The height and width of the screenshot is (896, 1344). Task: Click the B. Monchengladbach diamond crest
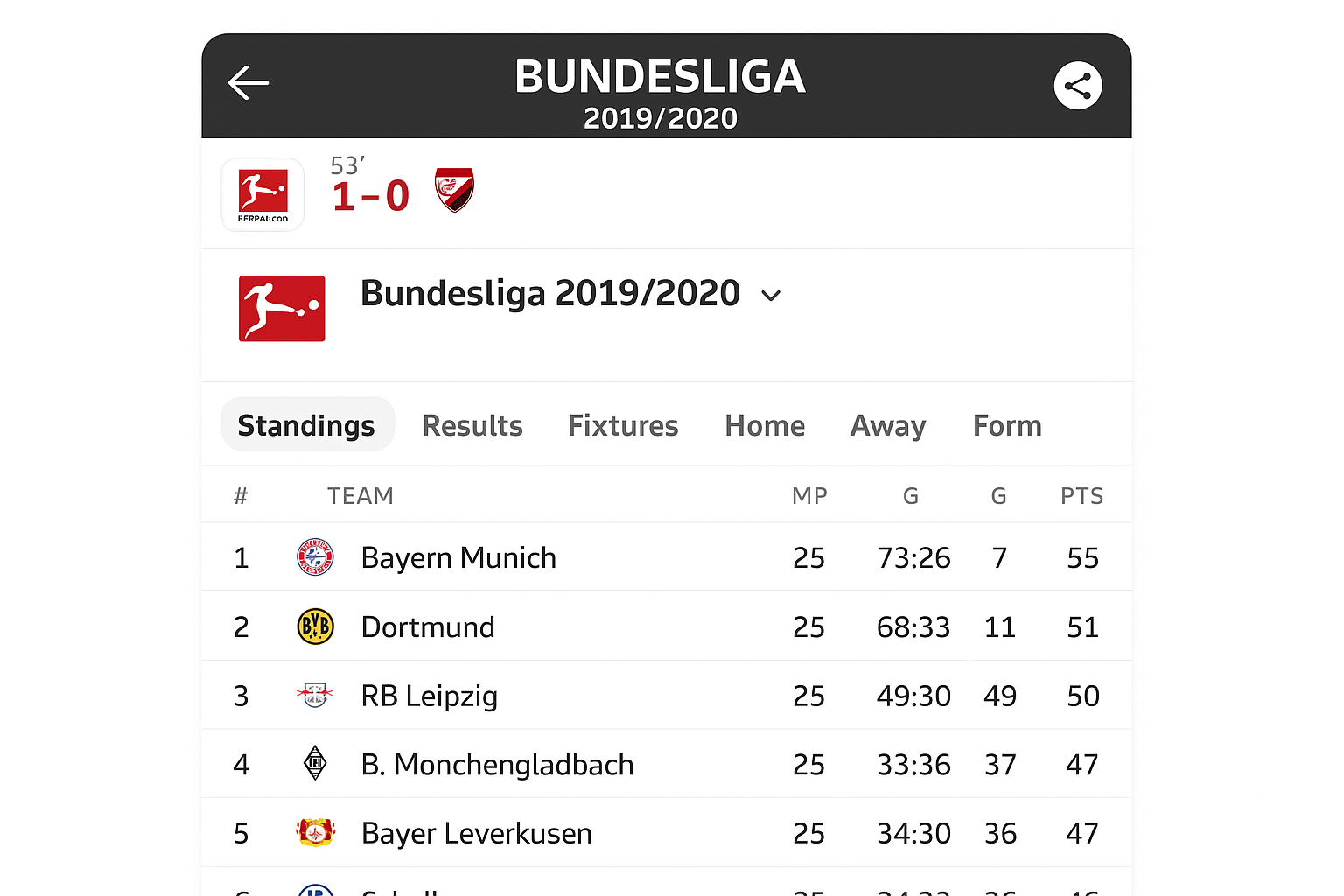pyautogui.click(x=315, y=764)
